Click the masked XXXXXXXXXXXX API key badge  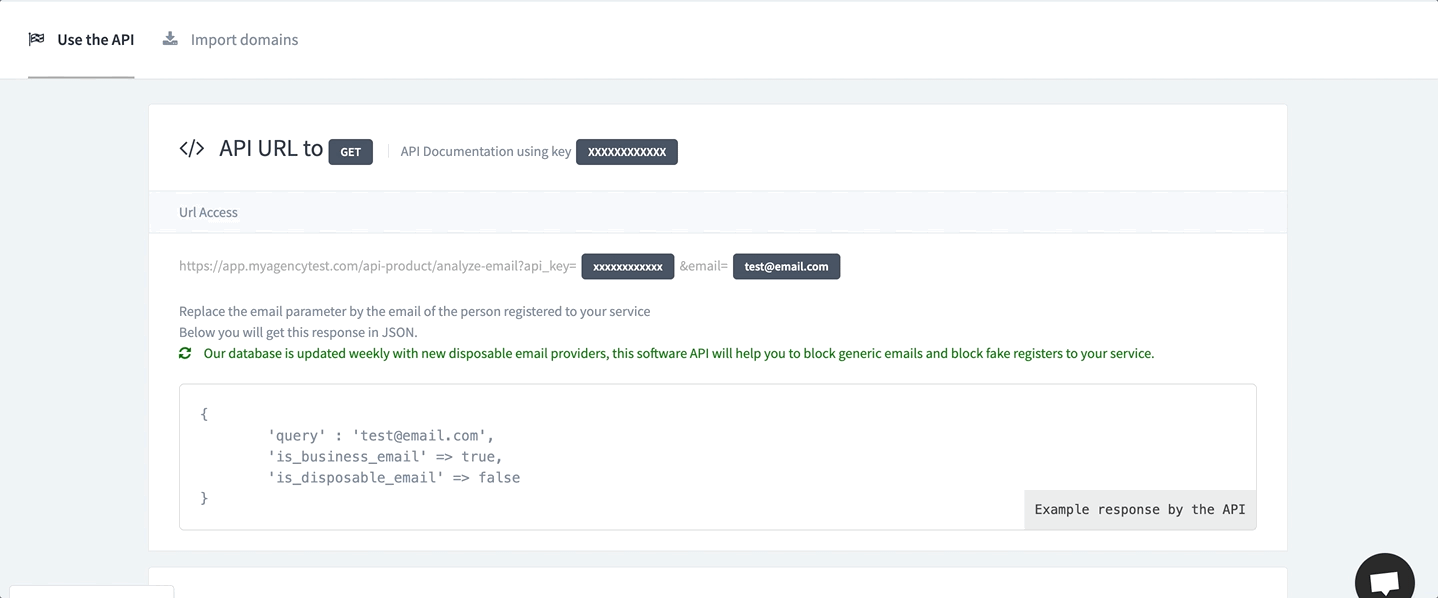[626, 151]
